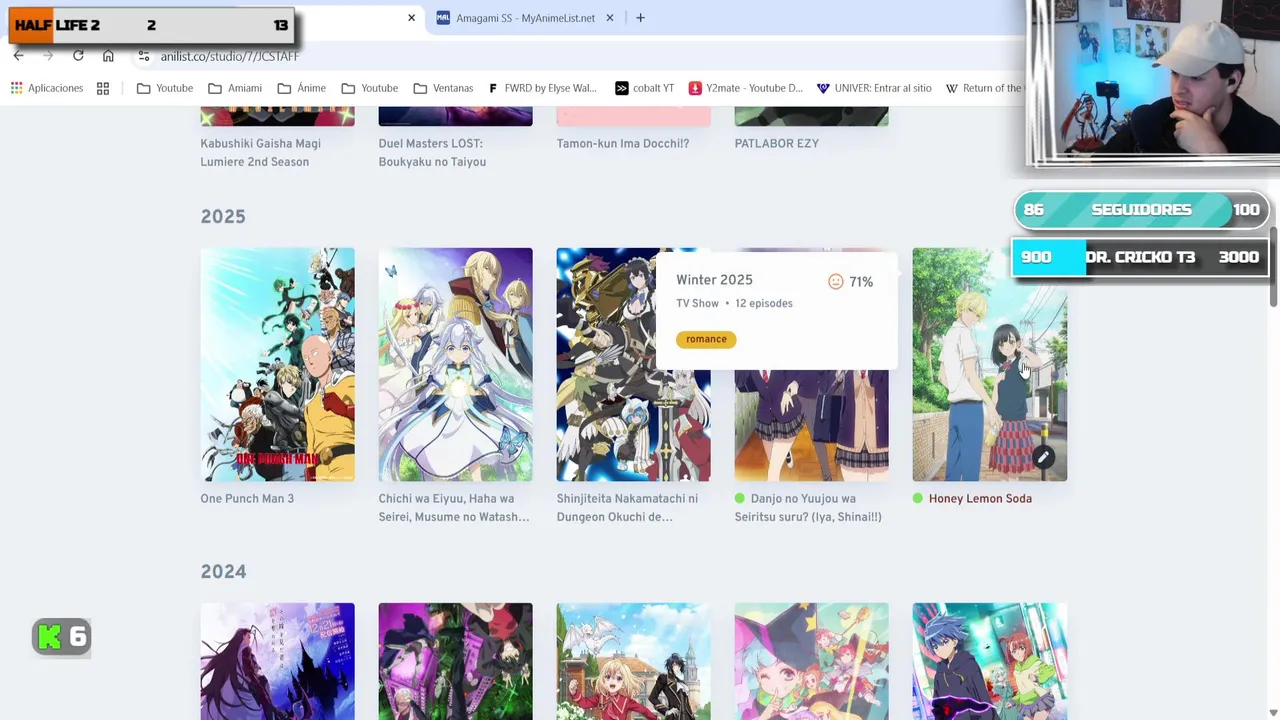Click the Honey Lemon Soda cover image
This screenshot has width=1280, height=720.
(x=990, y=364)
